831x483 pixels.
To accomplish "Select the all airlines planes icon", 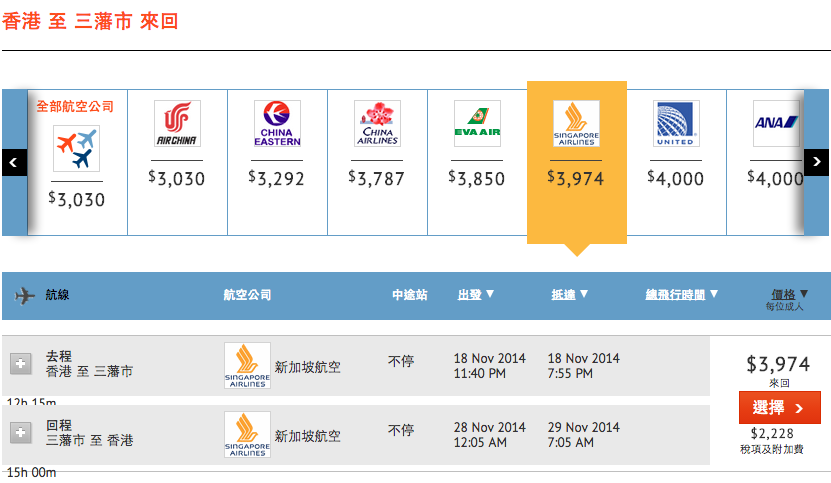I will (x=76, y=148).
